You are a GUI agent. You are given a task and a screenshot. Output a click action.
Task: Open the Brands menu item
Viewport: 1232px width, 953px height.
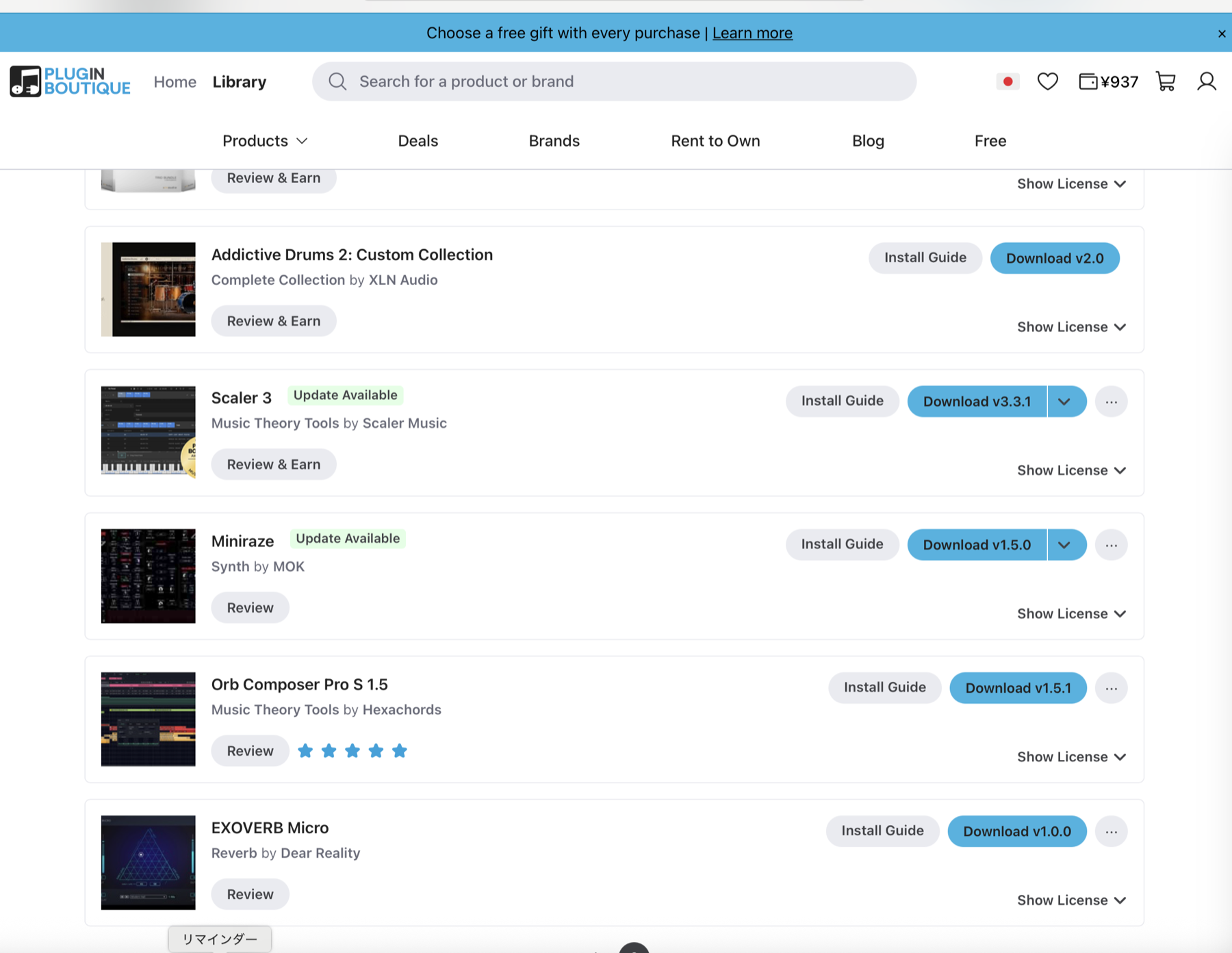554,141
